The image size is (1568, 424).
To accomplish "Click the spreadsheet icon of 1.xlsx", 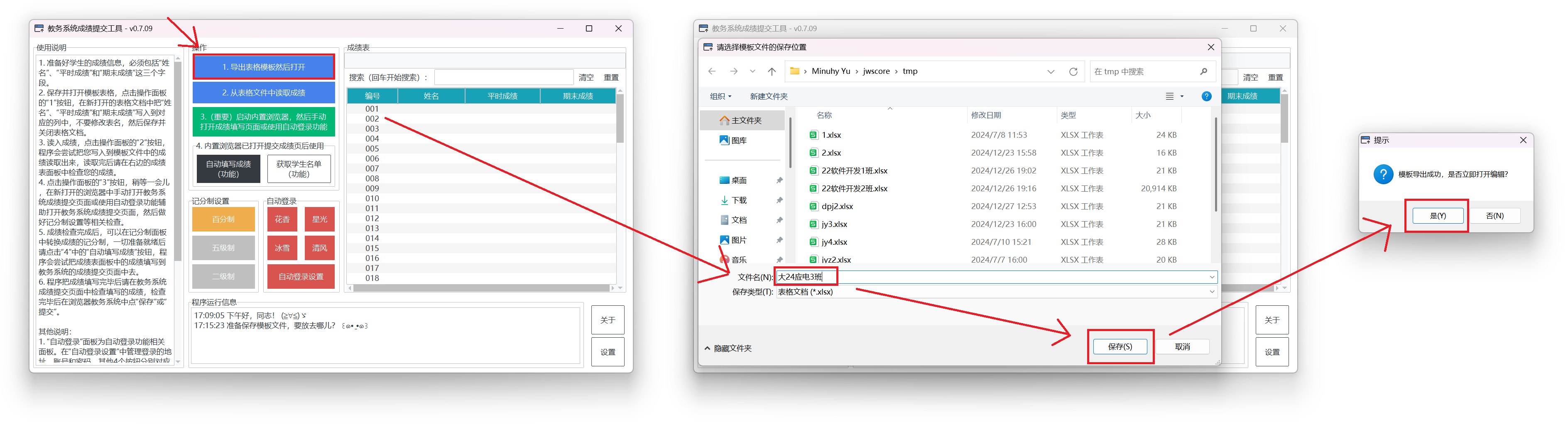I will click(x=813, y=135).
